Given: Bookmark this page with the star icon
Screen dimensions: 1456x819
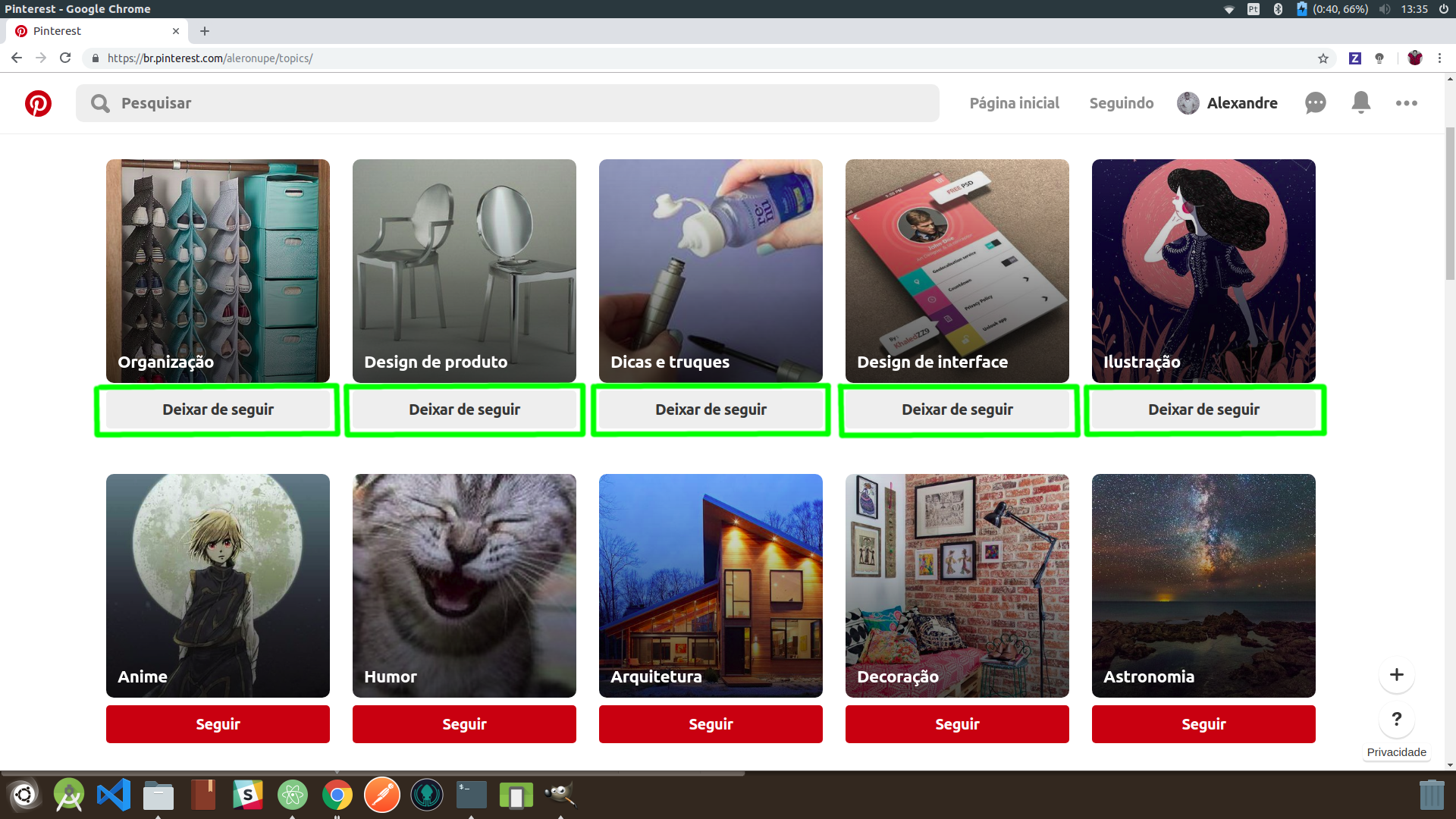Looking at the screenshot, I should pos(1323,58).
